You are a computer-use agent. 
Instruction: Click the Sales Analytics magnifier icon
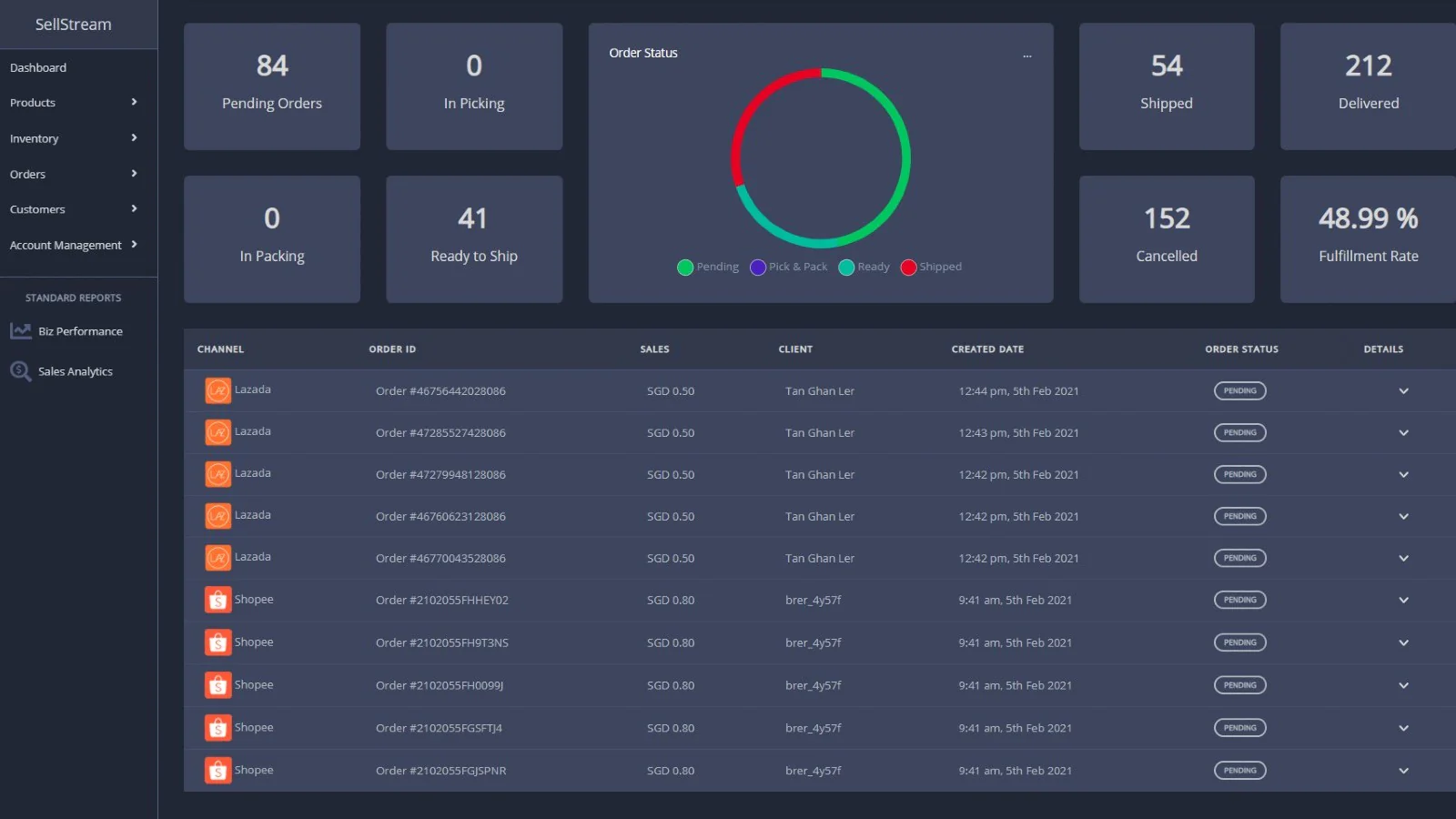20,371
